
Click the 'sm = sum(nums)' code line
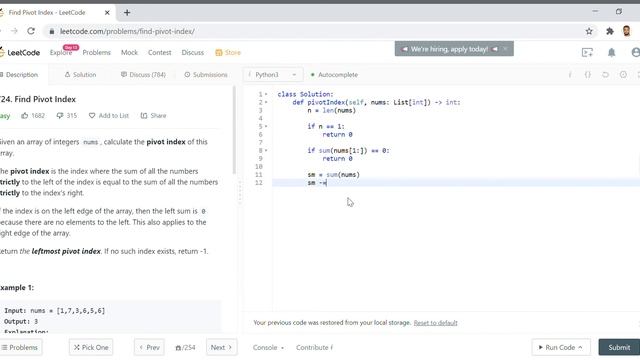[333, 175]
